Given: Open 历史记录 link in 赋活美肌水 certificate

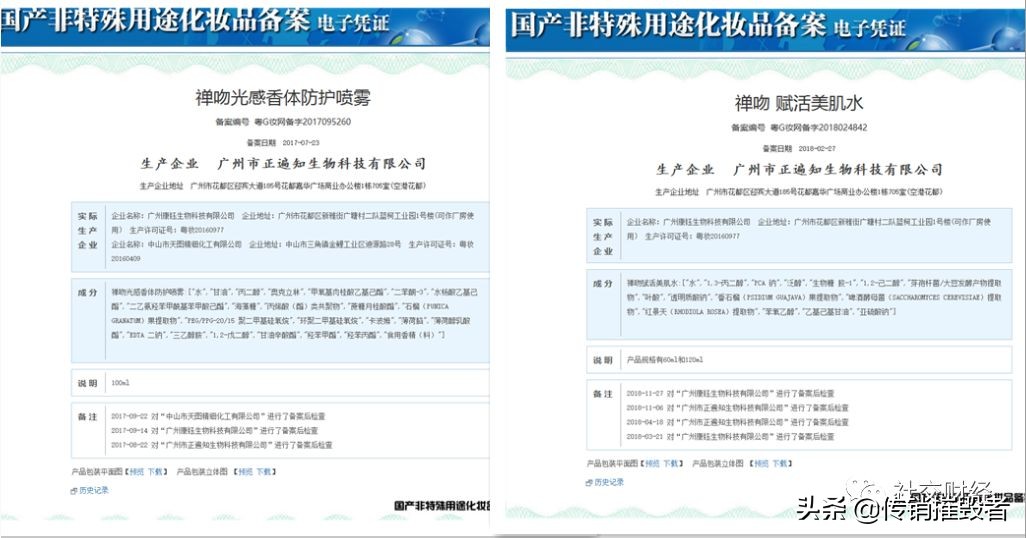Looking at the screenshot, I should click(x=609, y=482).
